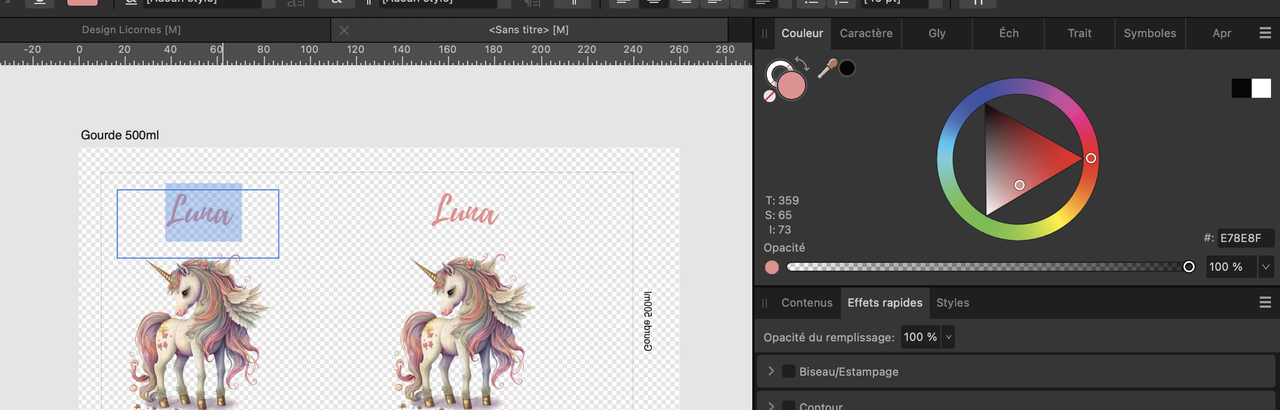Image resolution: width=1280 pixels, height=410 pixels.
Task: Click the Couleur panel grip handle
Action: point(765,33)
